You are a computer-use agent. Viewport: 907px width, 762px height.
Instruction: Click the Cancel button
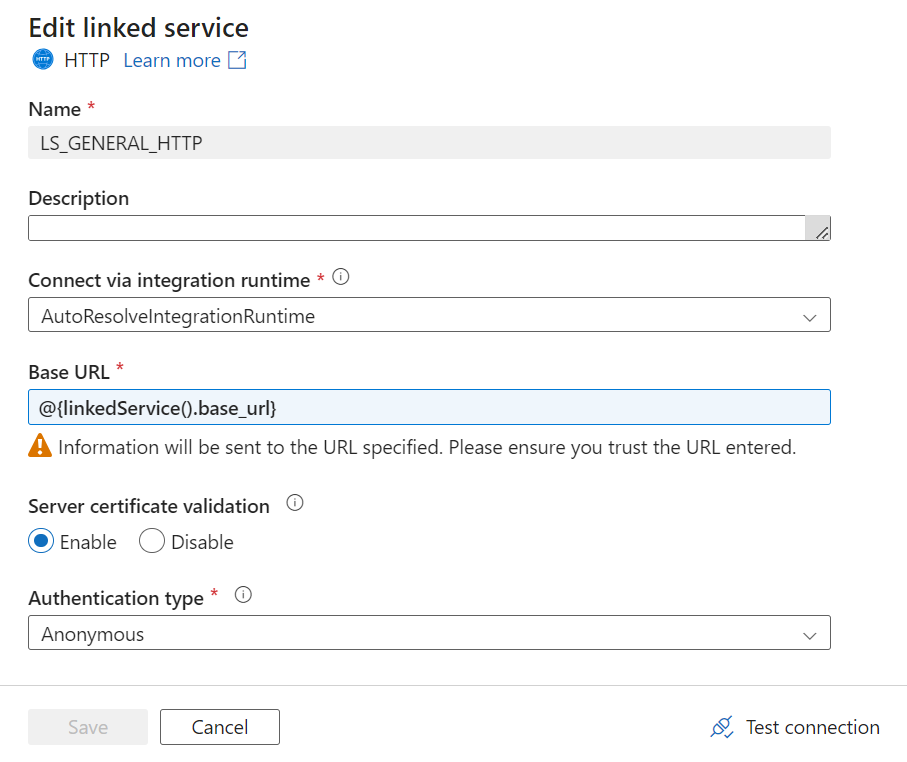click(220, 727)
